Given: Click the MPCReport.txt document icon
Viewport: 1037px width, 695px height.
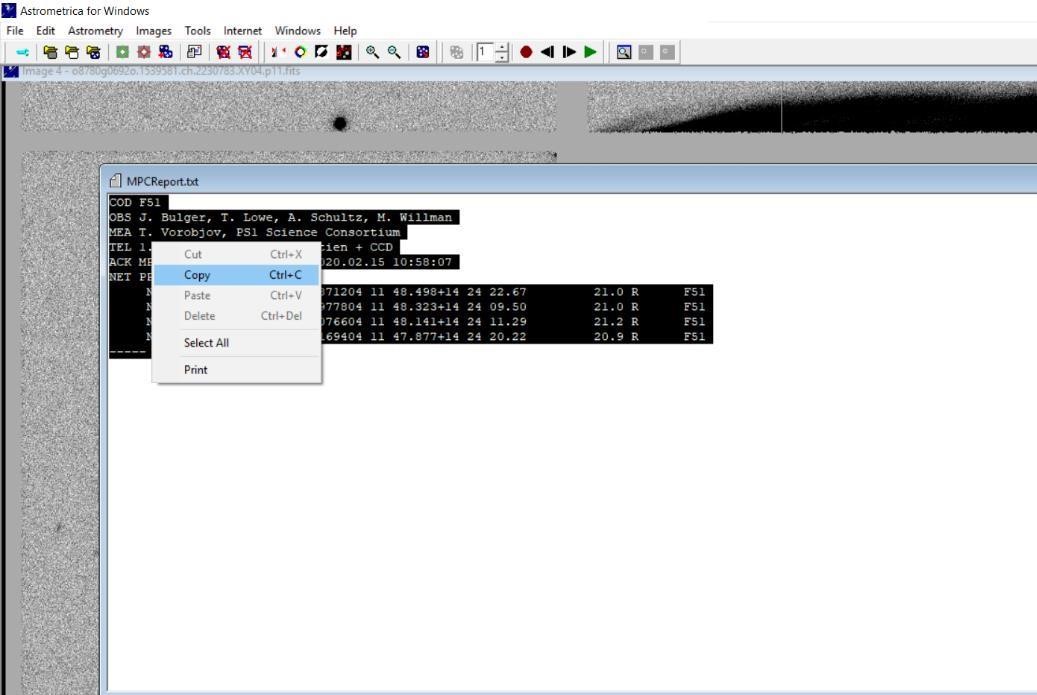Looking at the screenshot, I should pyautogui.click(x=116, y=181).
